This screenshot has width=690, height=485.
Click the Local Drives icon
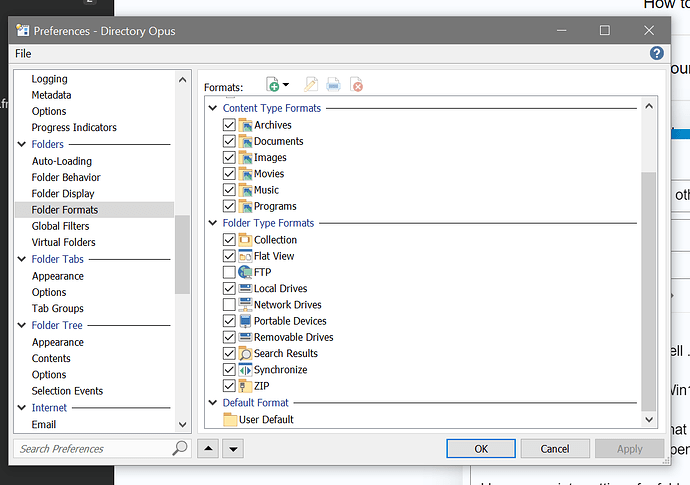(245, 288)
